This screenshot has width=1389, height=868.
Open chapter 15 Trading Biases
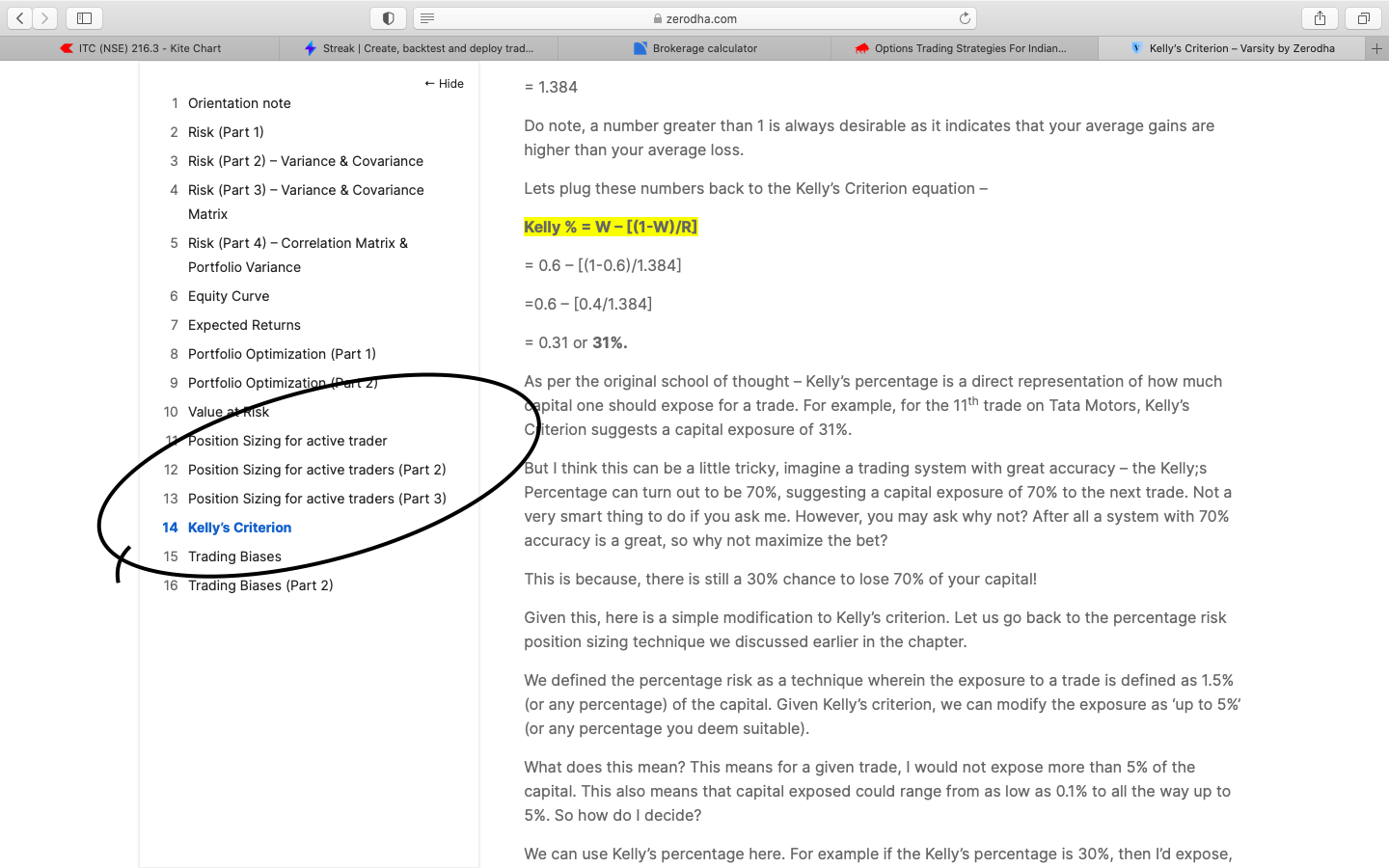pyautogui.click(x=234, y=556)
